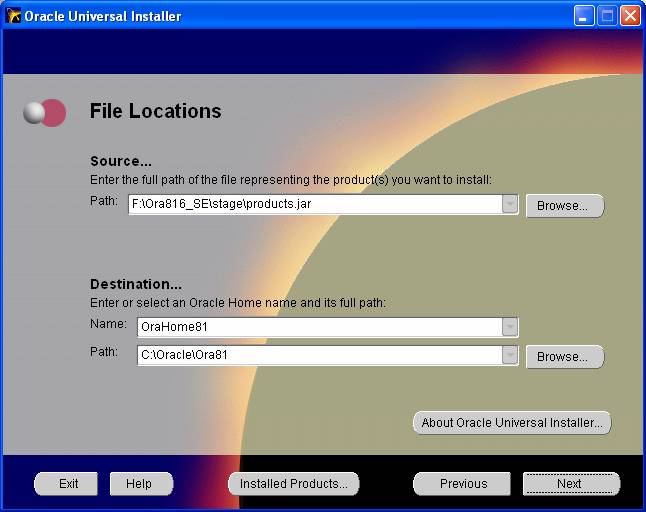The height and width of the screenshot is (512, 646).
Task: Click the "Name:" field label
Action: [x=109, y=324]
